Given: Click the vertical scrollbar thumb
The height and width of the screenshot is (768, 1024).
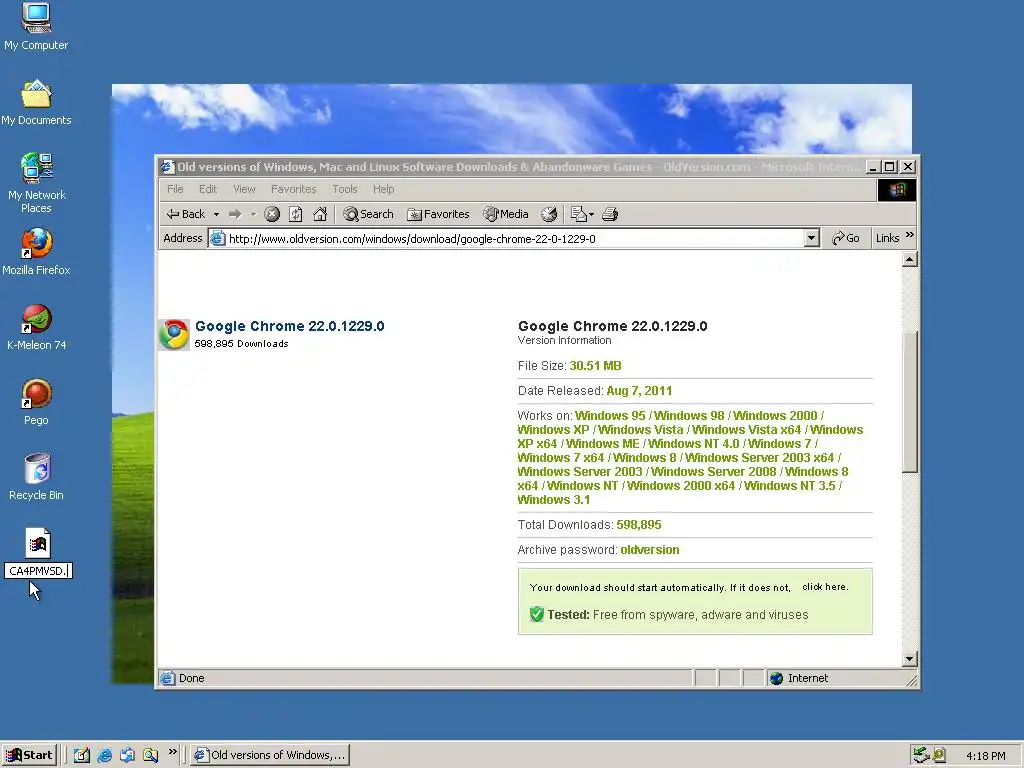Looking at the screenshot, I should click(909, 402).
